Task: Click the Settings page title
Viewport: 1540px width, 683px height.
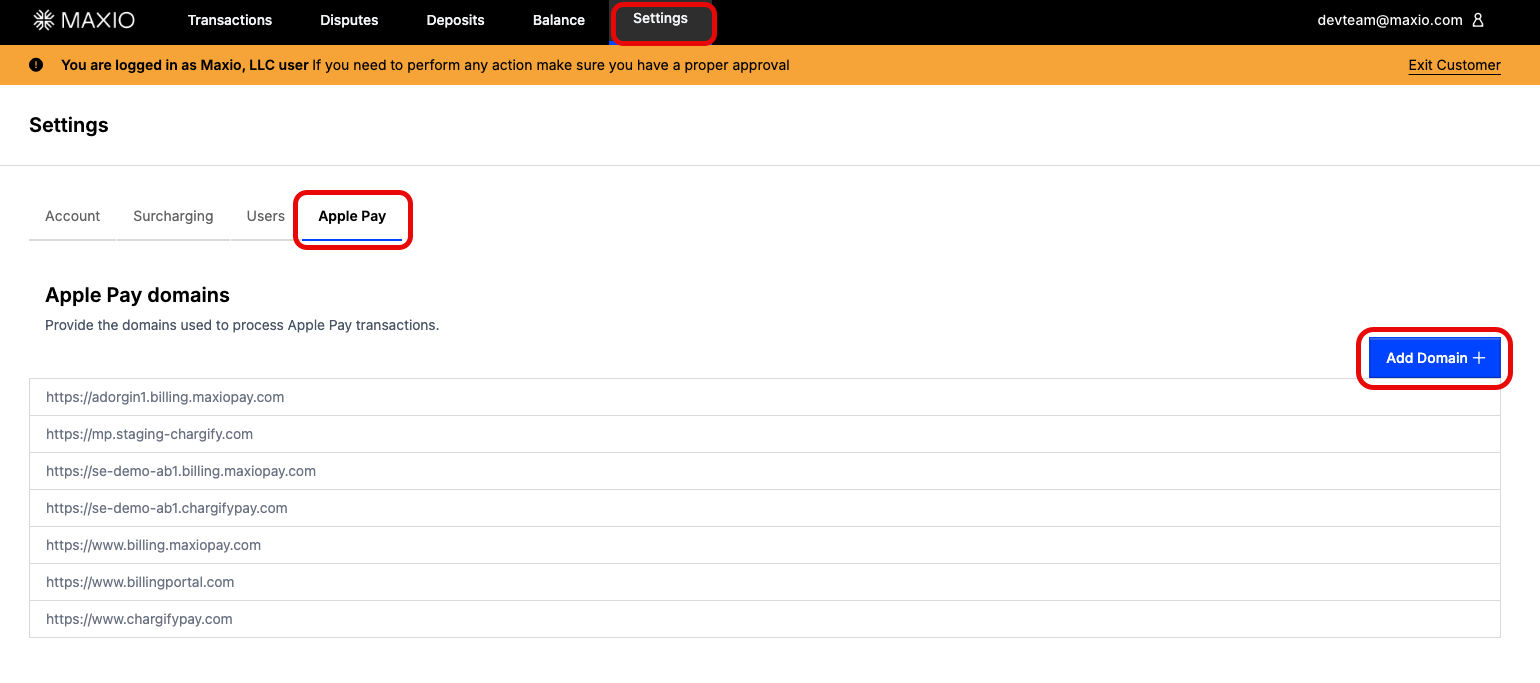Action: pyautogui.click(x=69, y=125)
